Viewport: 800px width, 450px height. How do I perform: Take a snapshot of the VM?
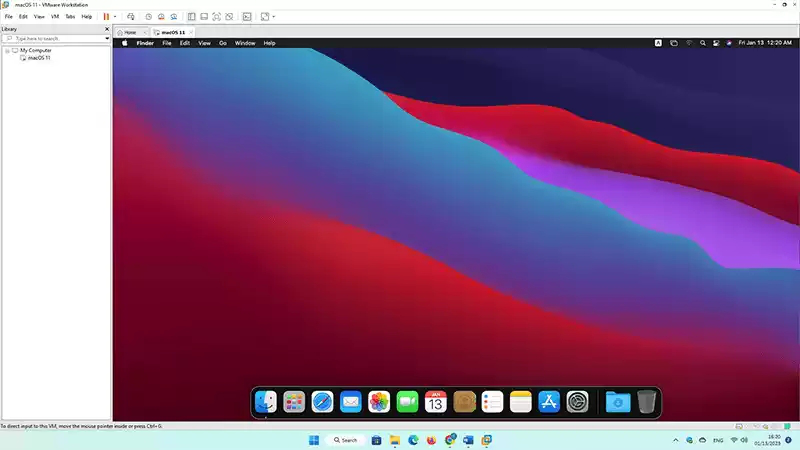pos(148,17)
